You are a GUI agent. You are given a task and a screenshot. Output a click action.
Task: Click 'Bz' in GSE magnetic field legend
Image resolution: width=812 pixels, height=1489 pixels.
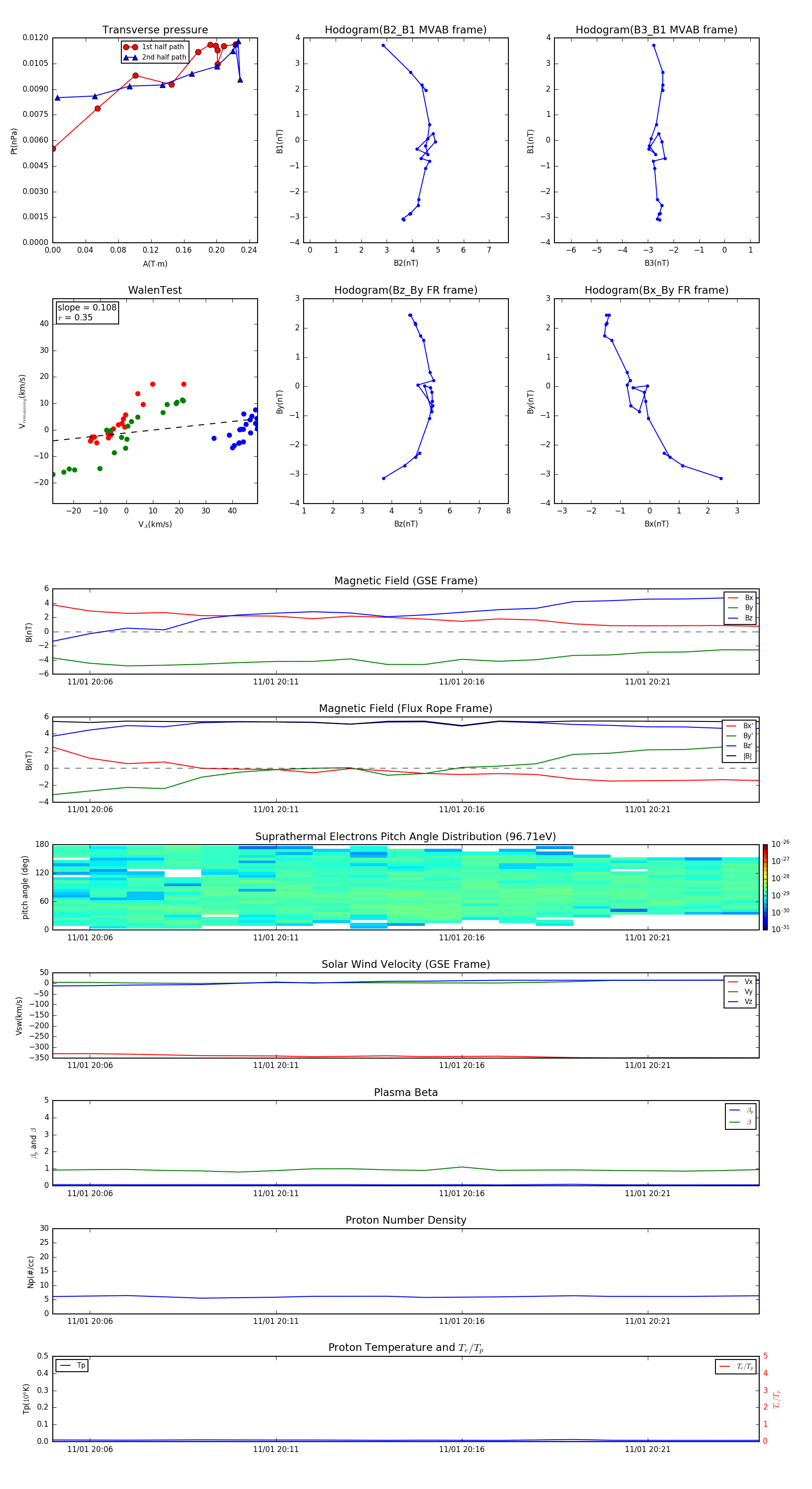pyautogui.click(x=740, y=619)
